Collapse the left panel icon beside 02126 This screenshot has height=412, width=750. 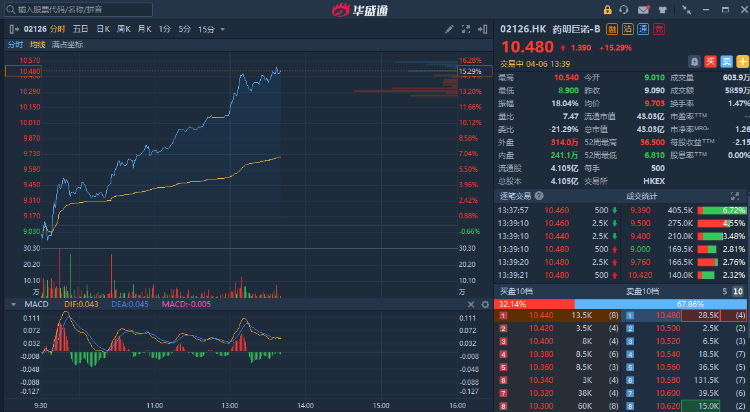coord(14,29)
